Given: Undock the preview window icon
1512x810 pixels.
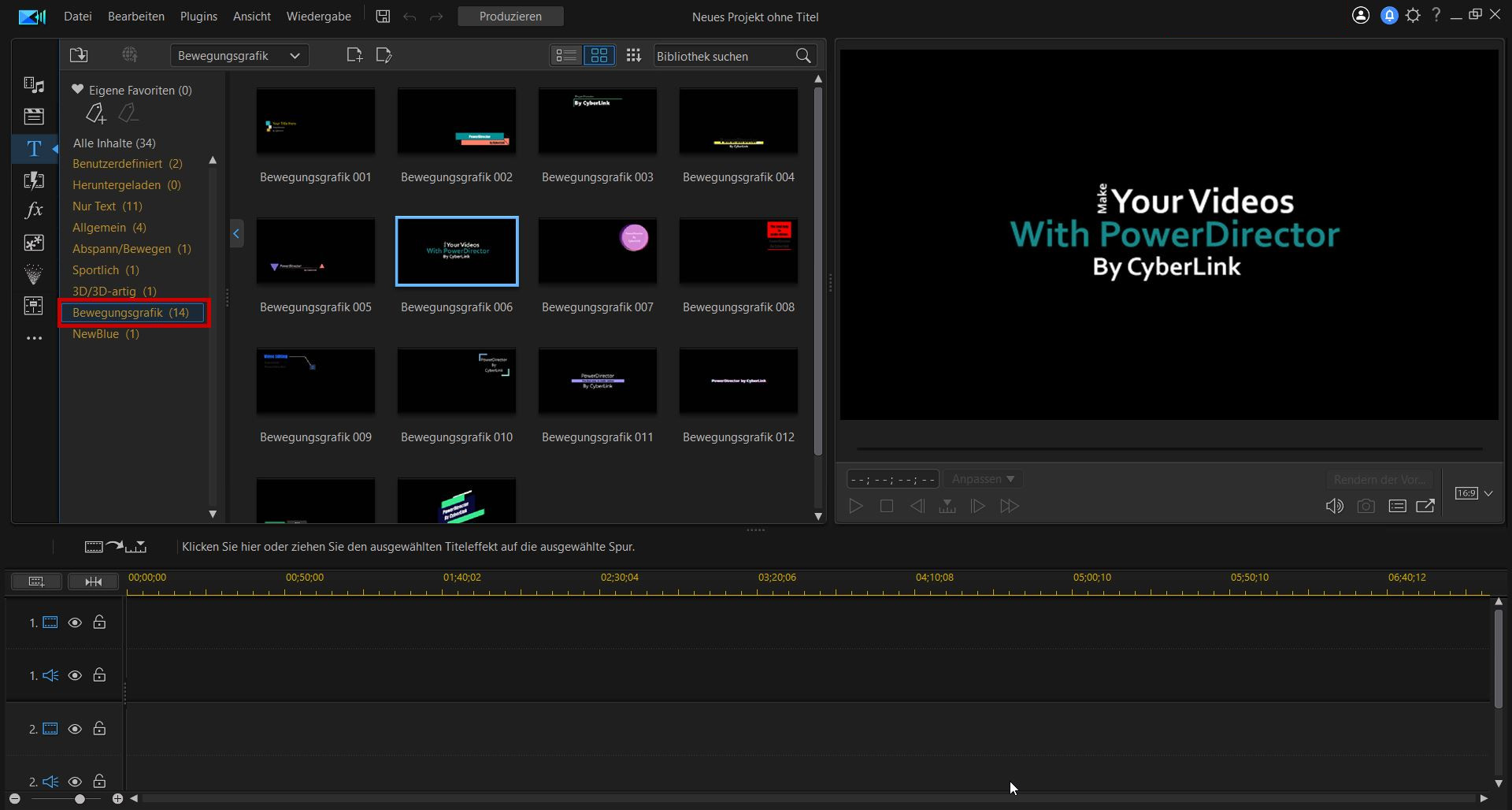Looking at the screenshot, I should tap(1425, 506).
